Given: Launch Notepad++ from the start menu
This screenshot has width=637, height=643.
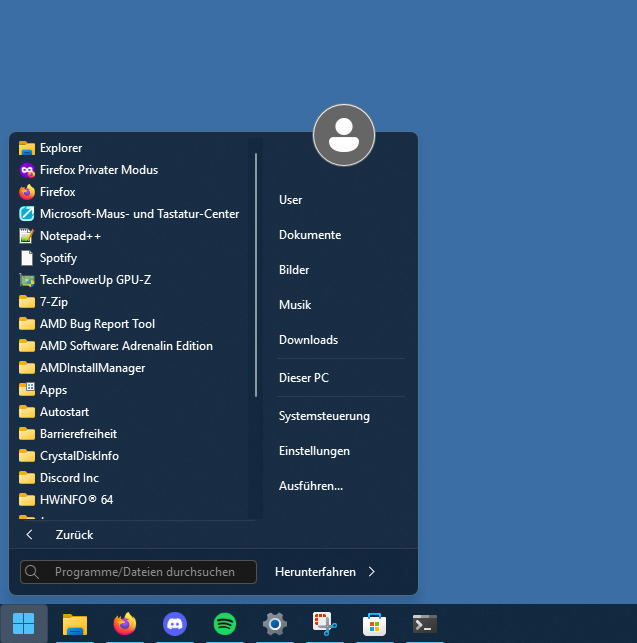Looking at the screenshot, I should (x=70, y=236).
